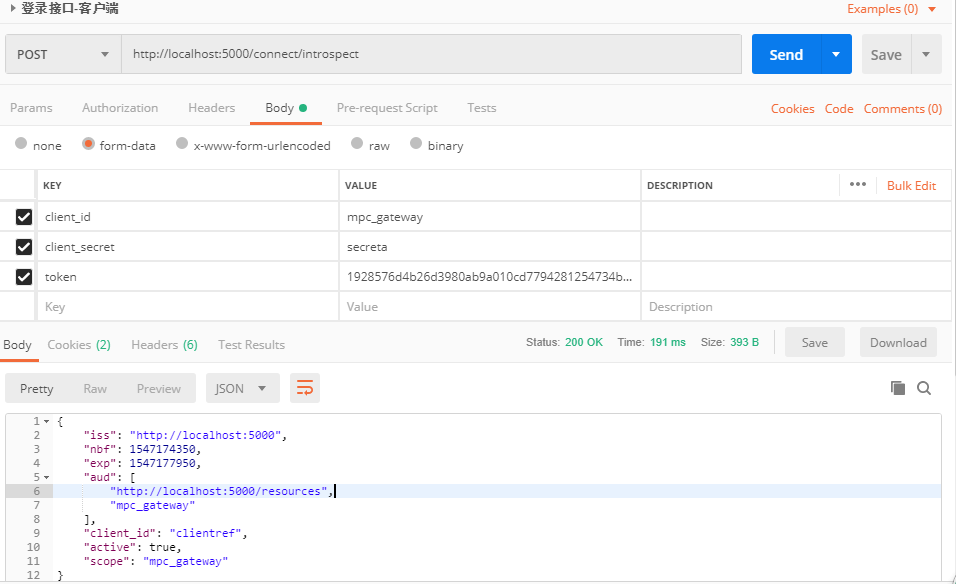Choose x-www-form-urlencoded body option
This screenshot has width=956, height=584.
tap(182, 144)
